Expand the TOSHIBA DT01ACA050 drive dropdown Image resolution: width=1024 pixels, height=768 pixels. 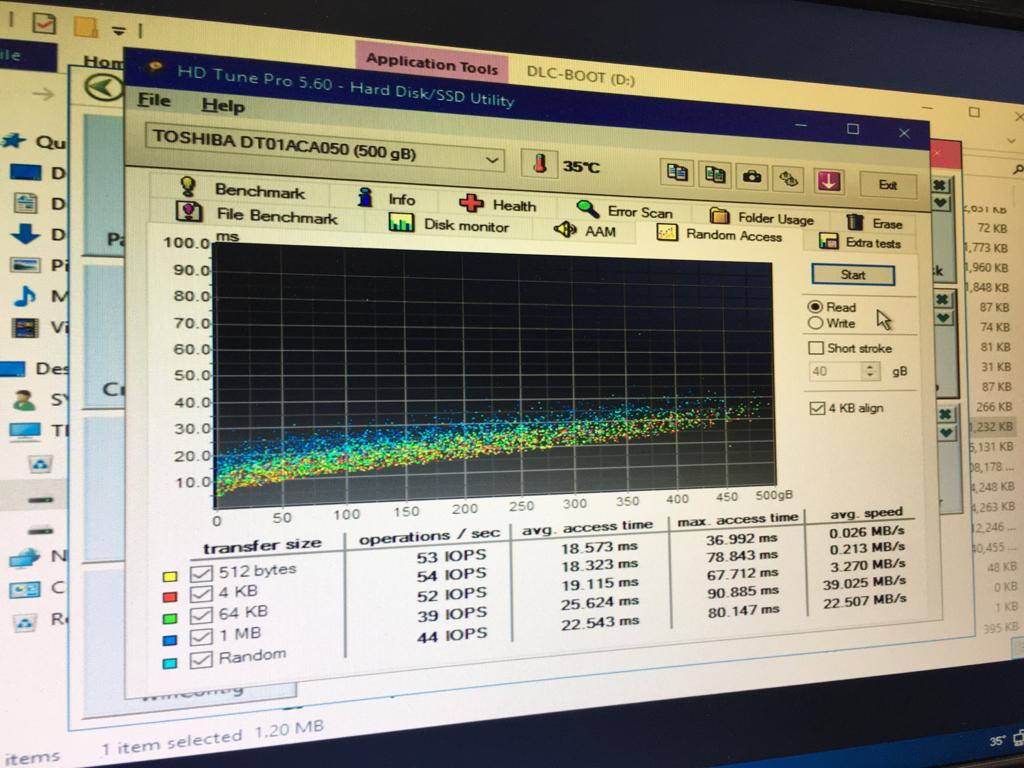tap(492, 160)
